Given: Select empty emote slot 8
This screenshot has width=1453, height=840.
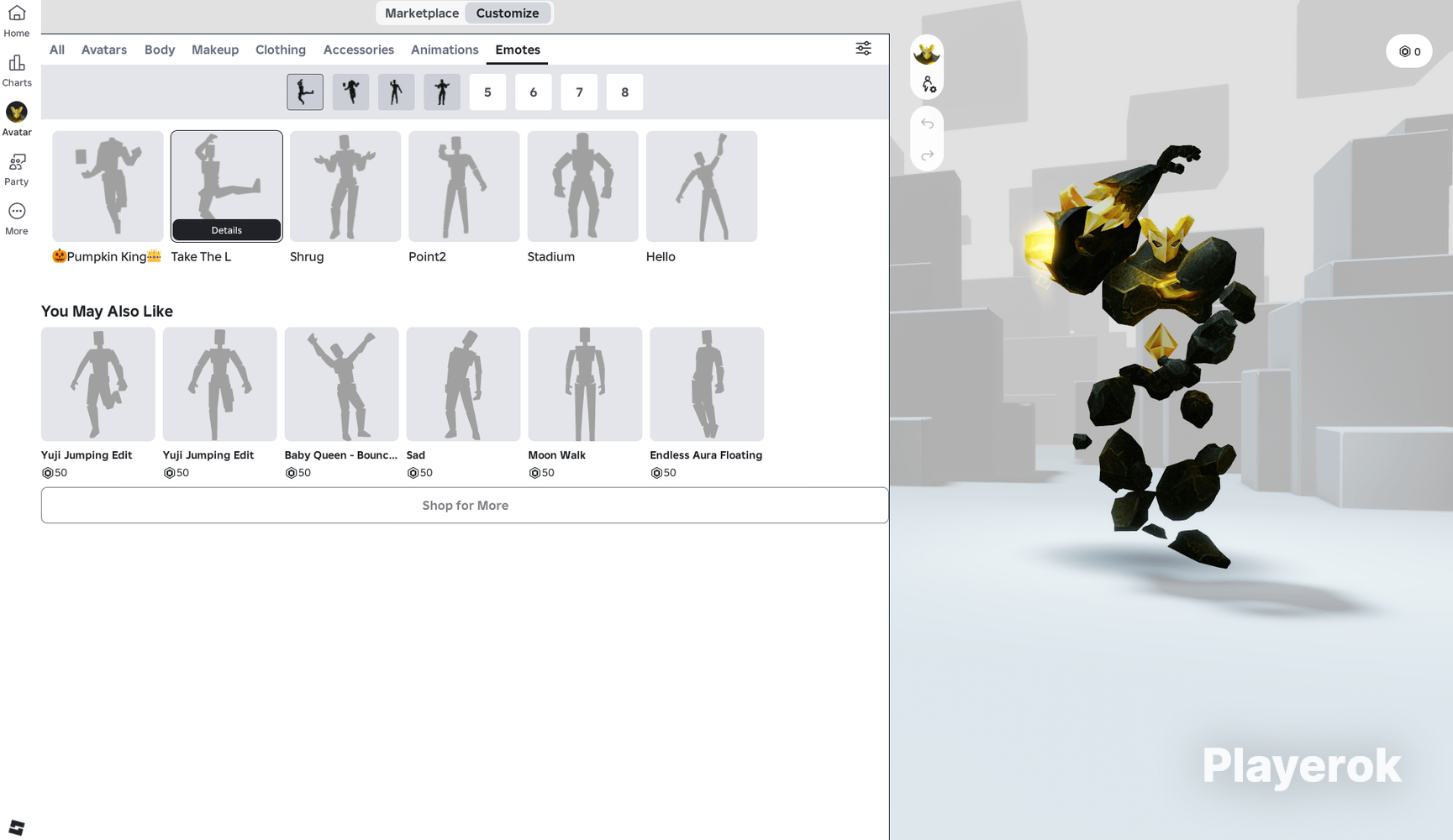Looking at the screenshot, I should pos(624,92).
